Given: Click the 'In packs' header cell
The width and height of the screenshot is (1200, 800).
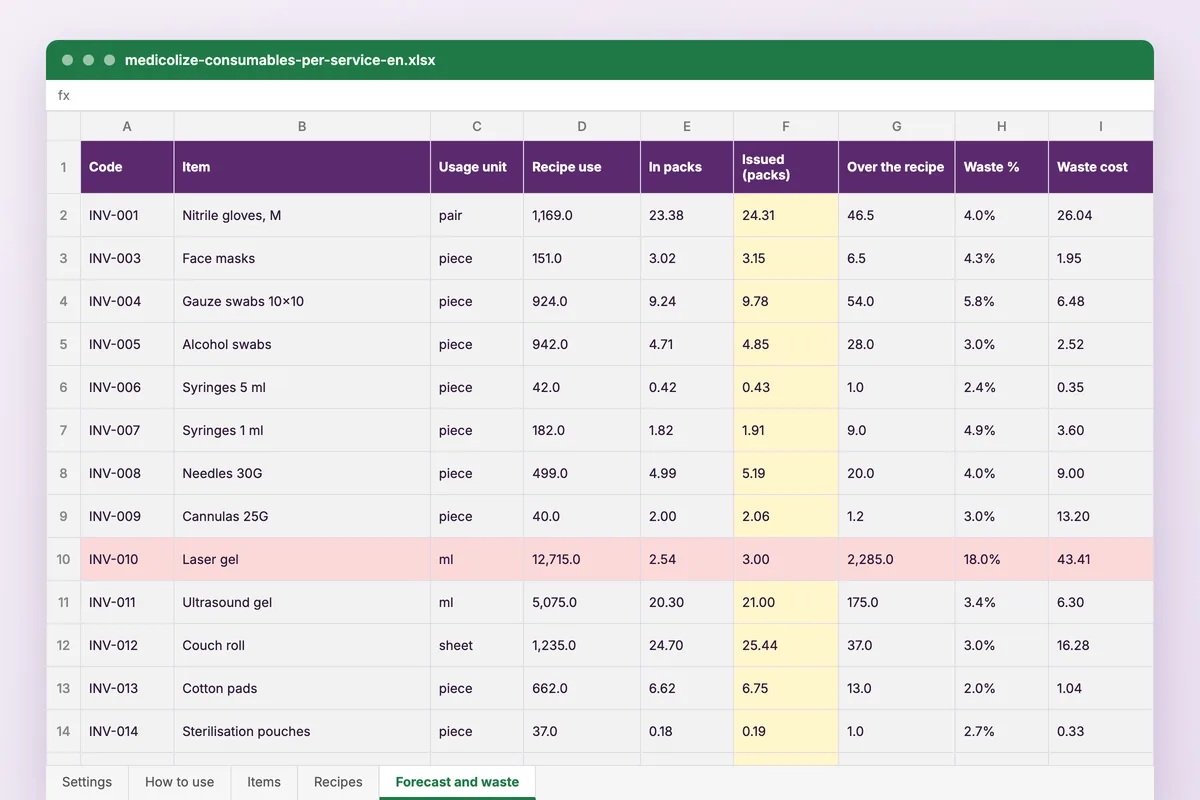Looking at the screenshot, I should pyautogui.click(x=687, y=167).
